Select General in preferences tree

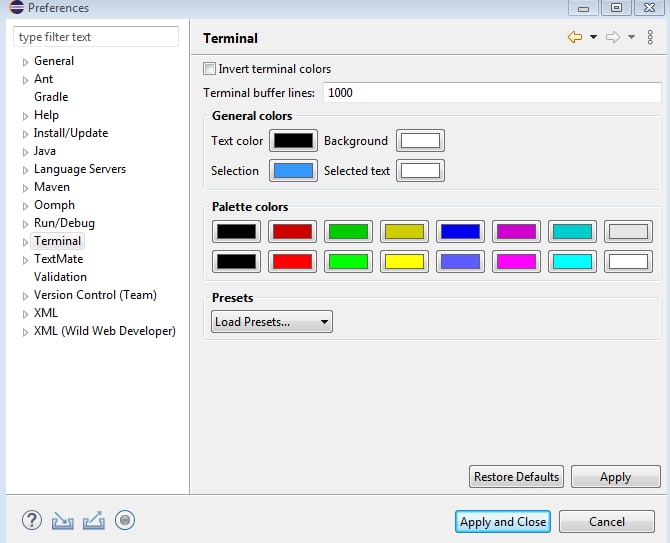(x=54, y=61)
